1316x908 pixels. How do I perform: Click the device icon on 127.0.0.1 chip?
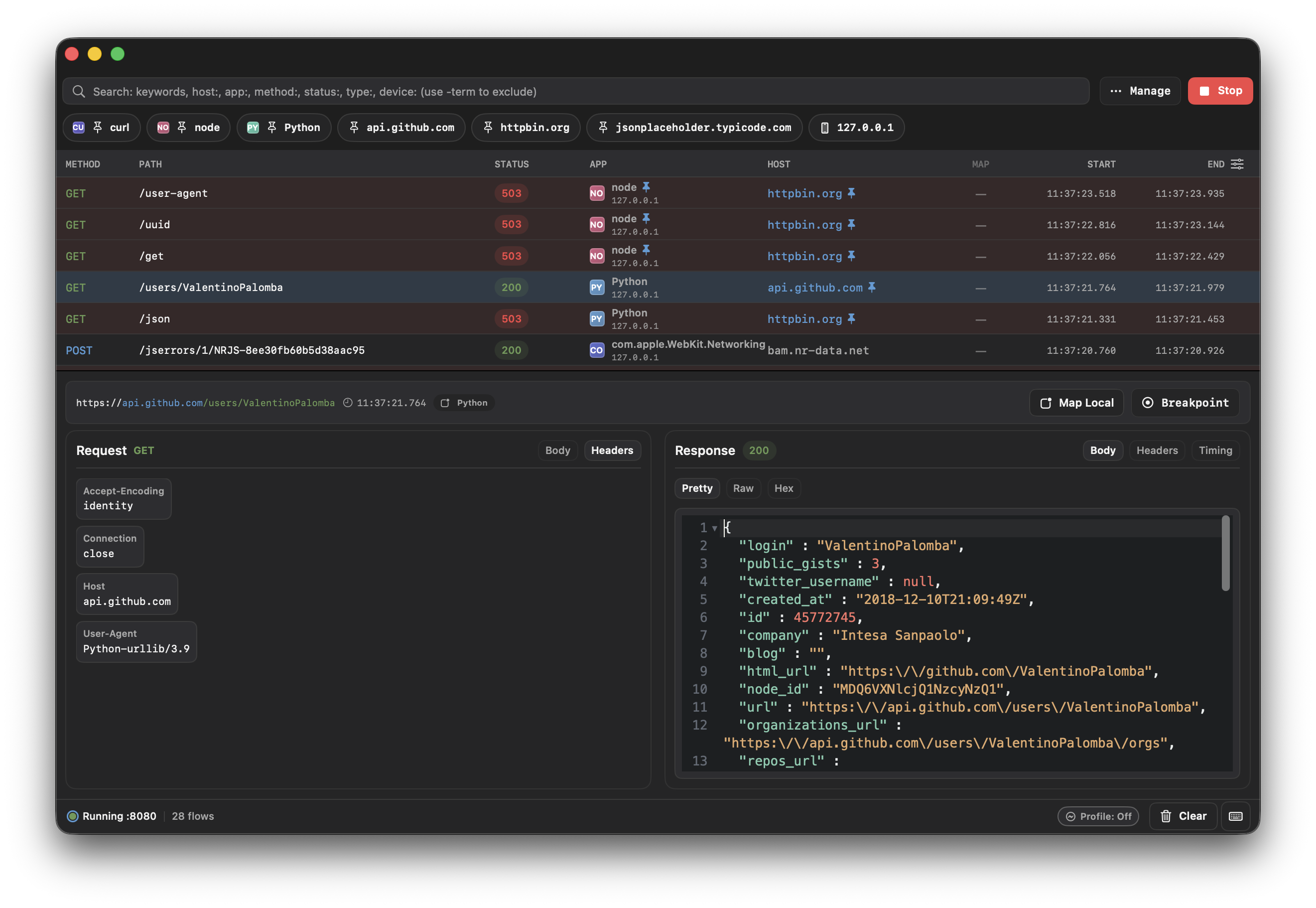[x=824, y=128]
